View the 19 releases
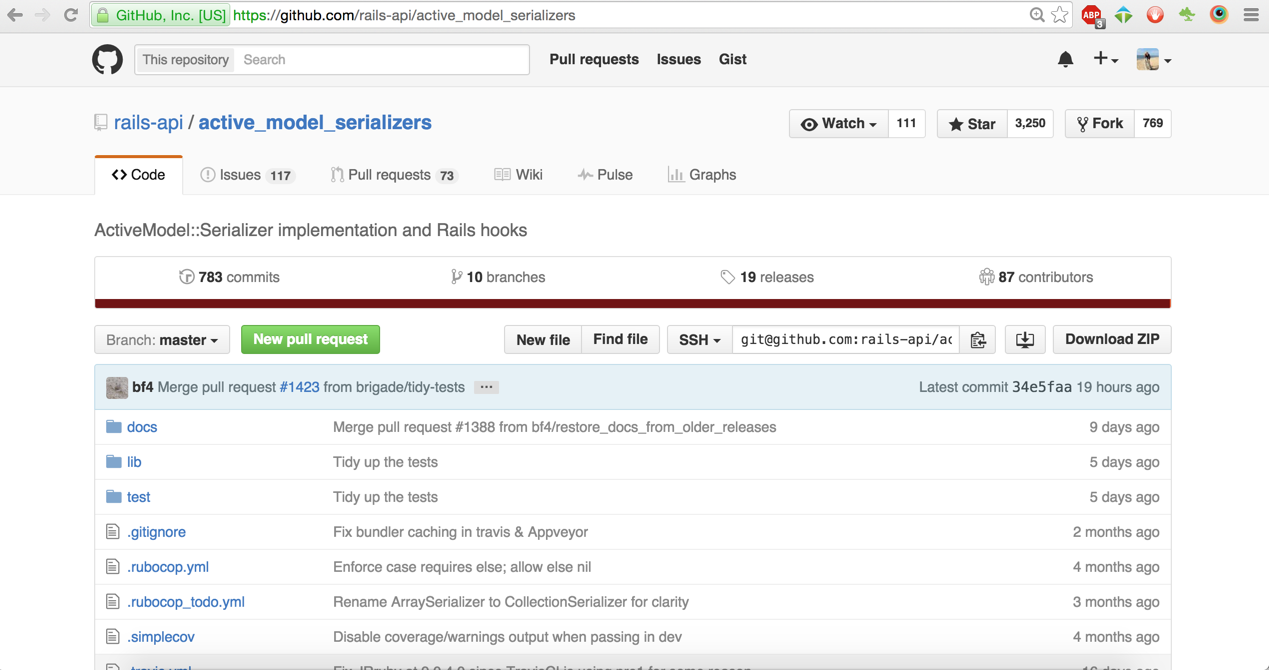 click(x=767, y=278)
